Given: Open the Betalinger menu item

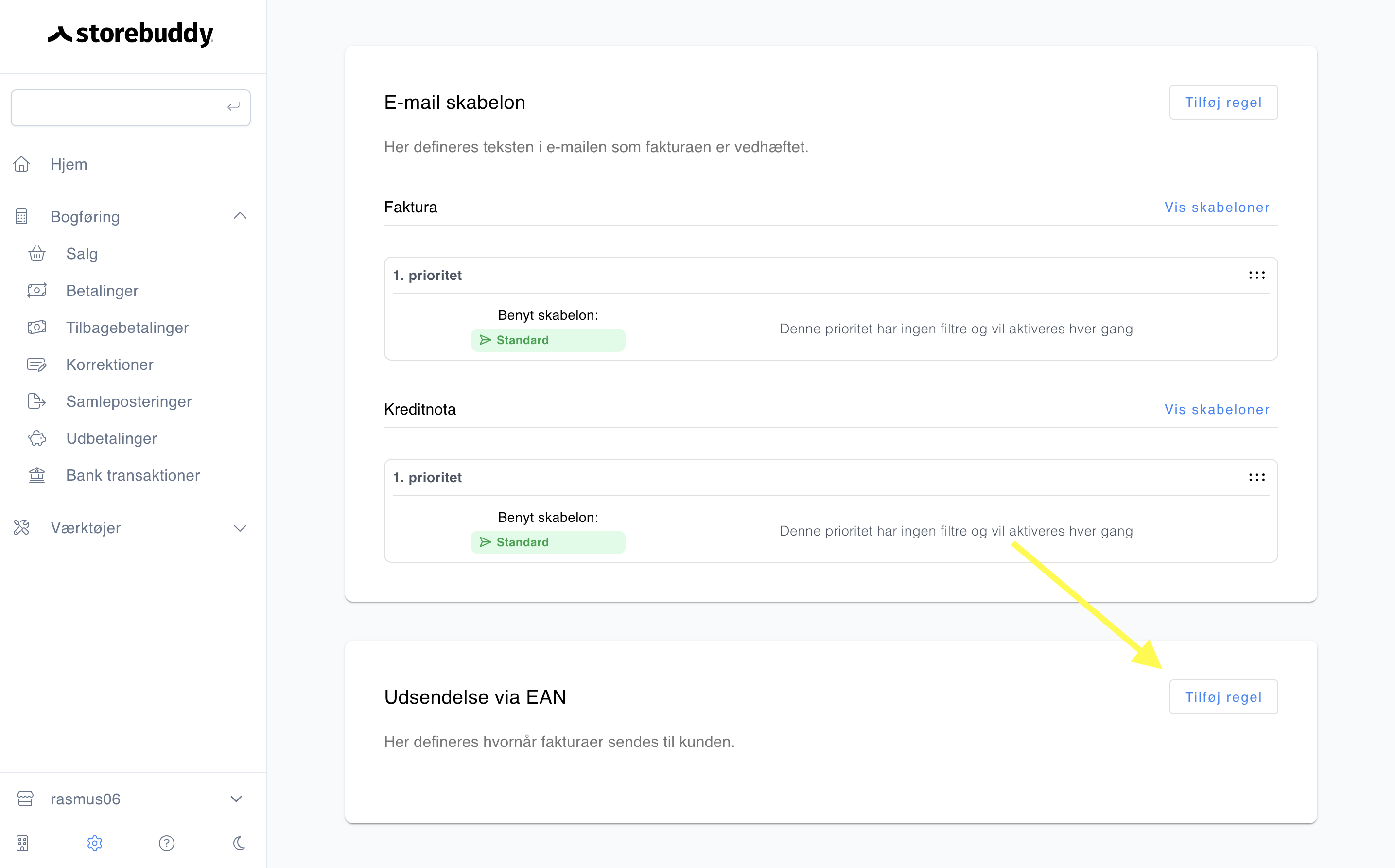Looking at the screenshot, I should tap(102, 291).
